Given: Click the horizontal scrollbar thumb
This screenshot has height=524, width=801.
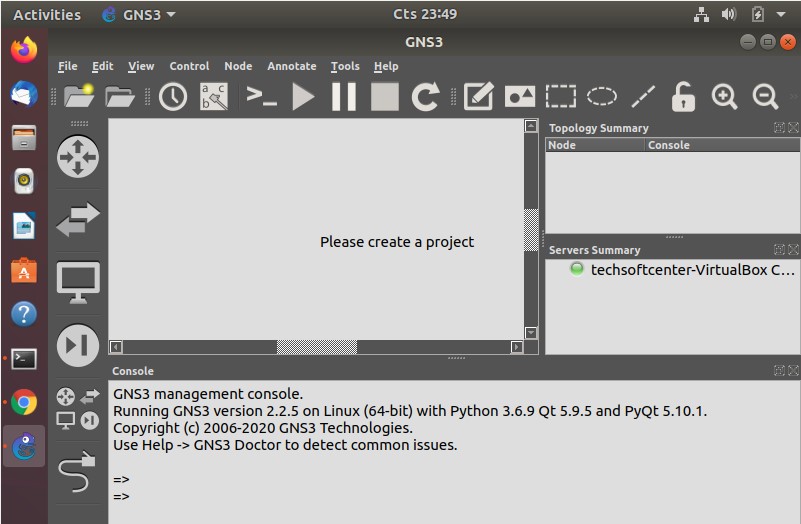Looking at the screenshot, I should 317,347.
